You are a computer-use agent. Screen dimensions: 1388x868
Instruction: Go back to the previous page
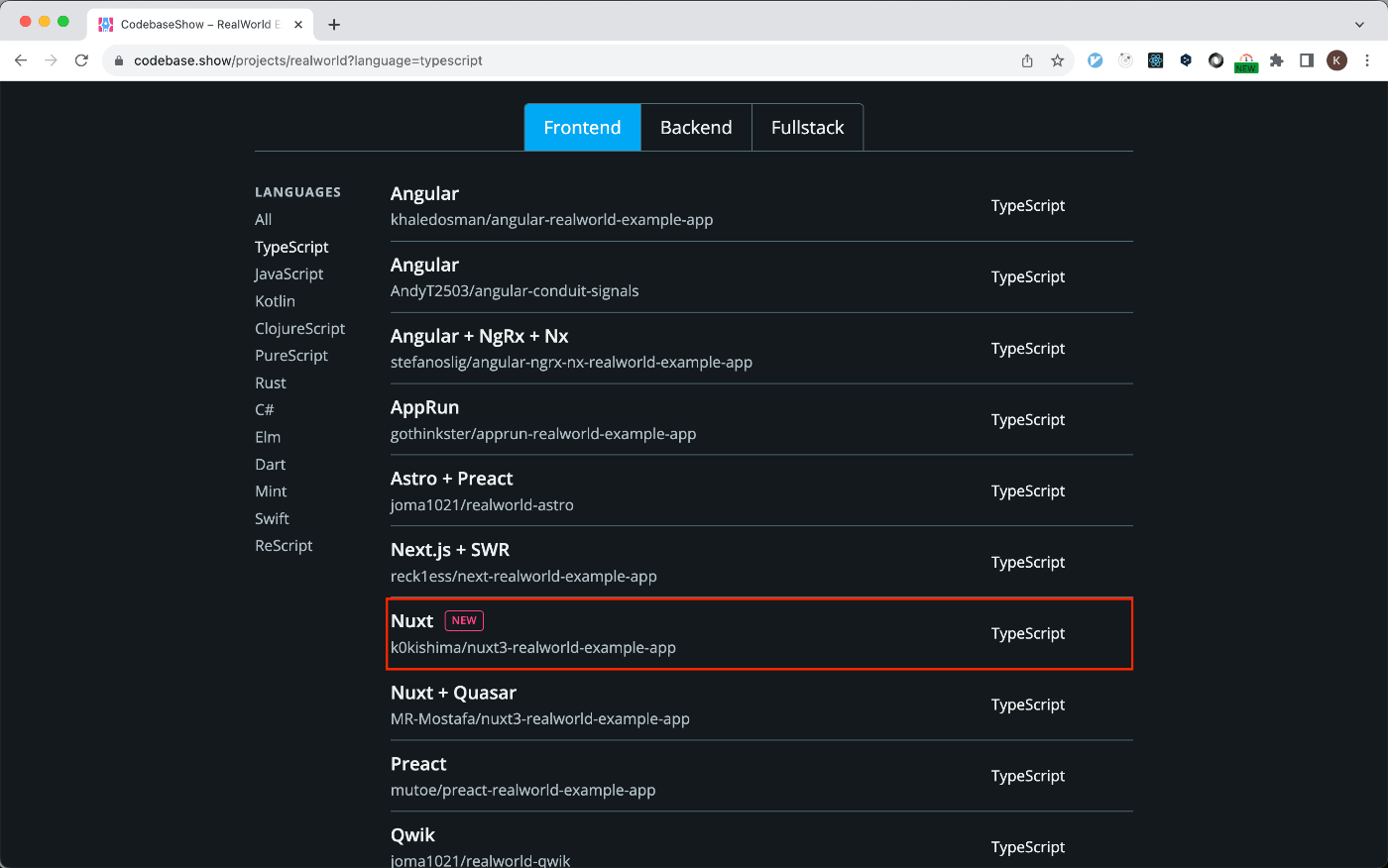point(21,60)
